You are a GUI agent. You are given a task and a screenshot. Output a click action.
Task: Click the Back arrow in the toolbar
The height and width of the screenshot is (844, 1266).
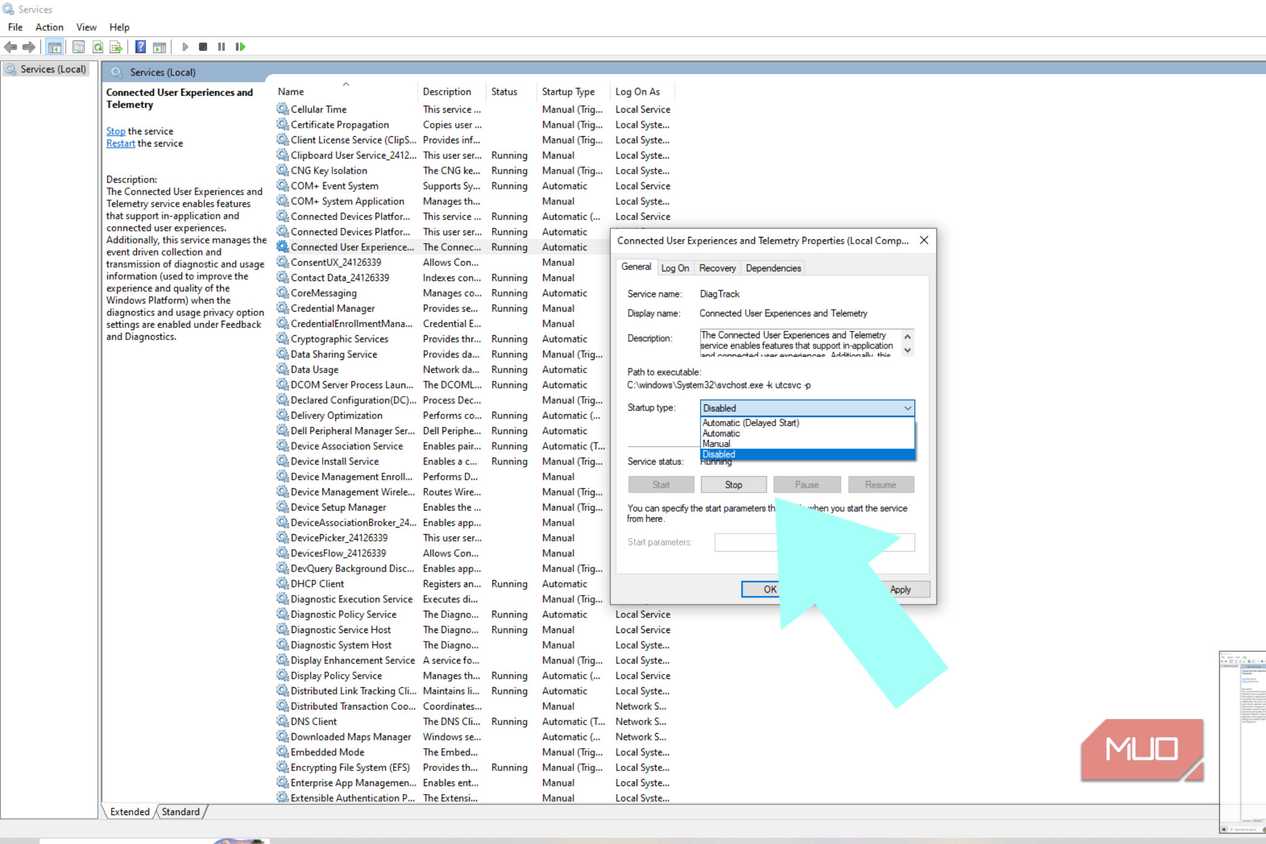11,47
